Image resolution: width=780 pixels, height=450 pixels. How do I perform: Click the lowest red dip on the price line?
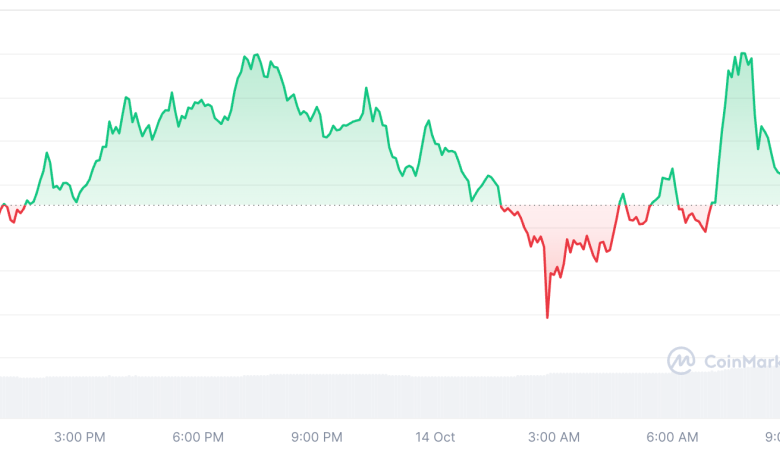click(547, 317)
